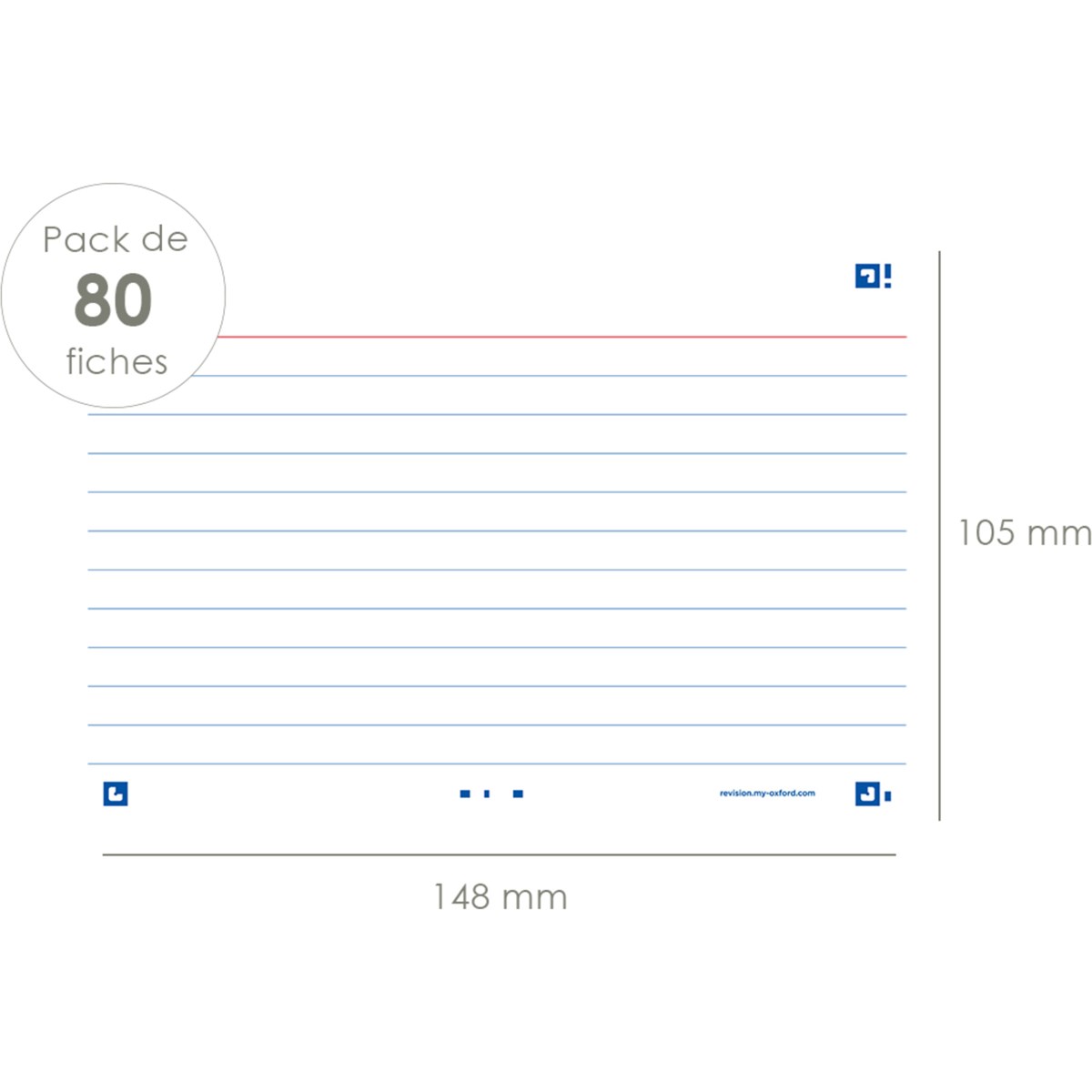The height and width of the screenshot is (1092, 1092).
Task: Click the "Pack de" text in the badge
Action: [115, 240]
